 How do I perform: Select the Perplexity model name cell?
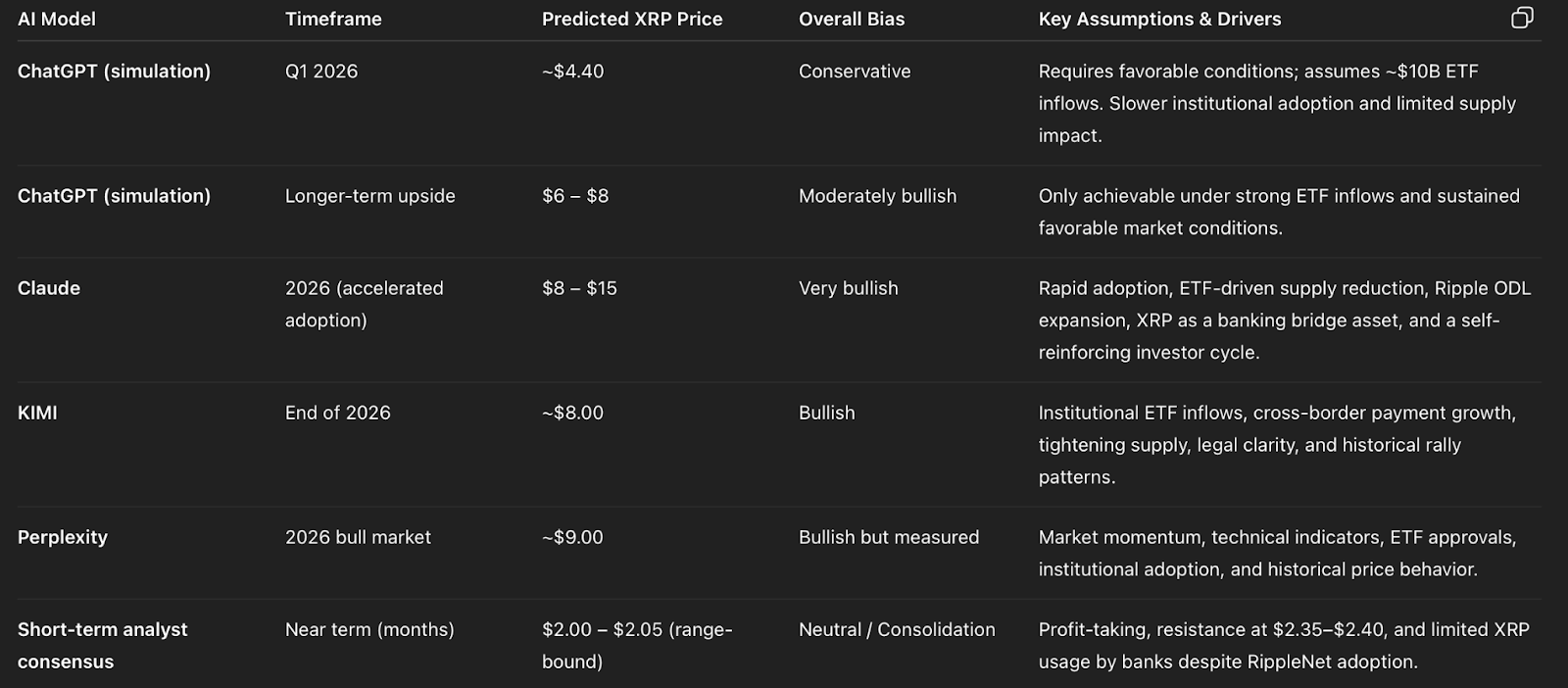63,537
